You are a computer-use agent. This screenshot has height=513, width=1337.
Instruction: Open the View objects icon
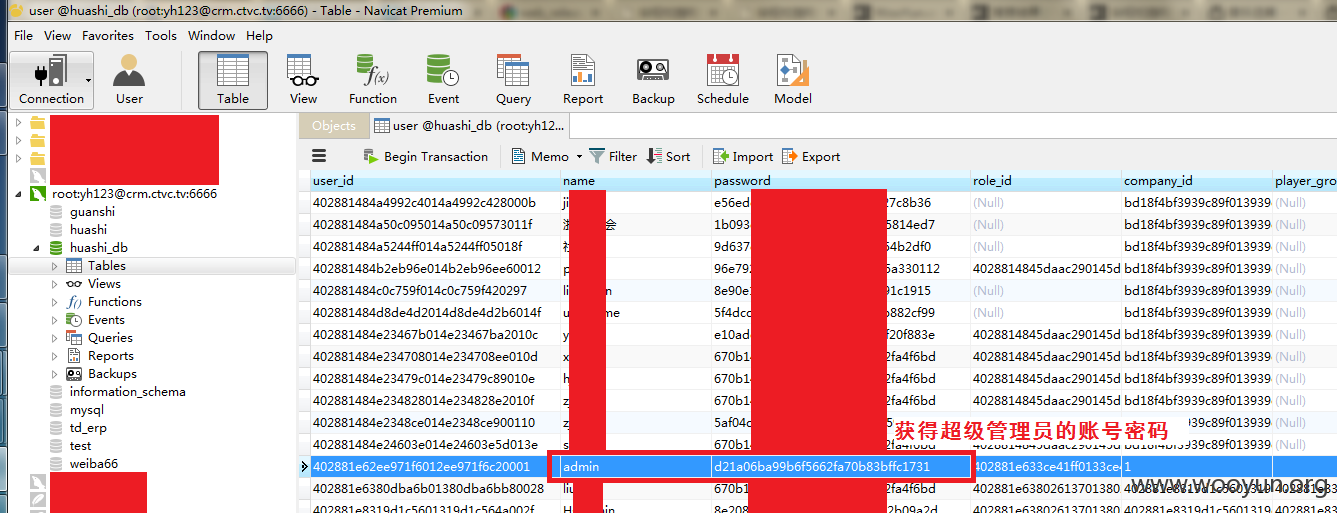[303, 80]
